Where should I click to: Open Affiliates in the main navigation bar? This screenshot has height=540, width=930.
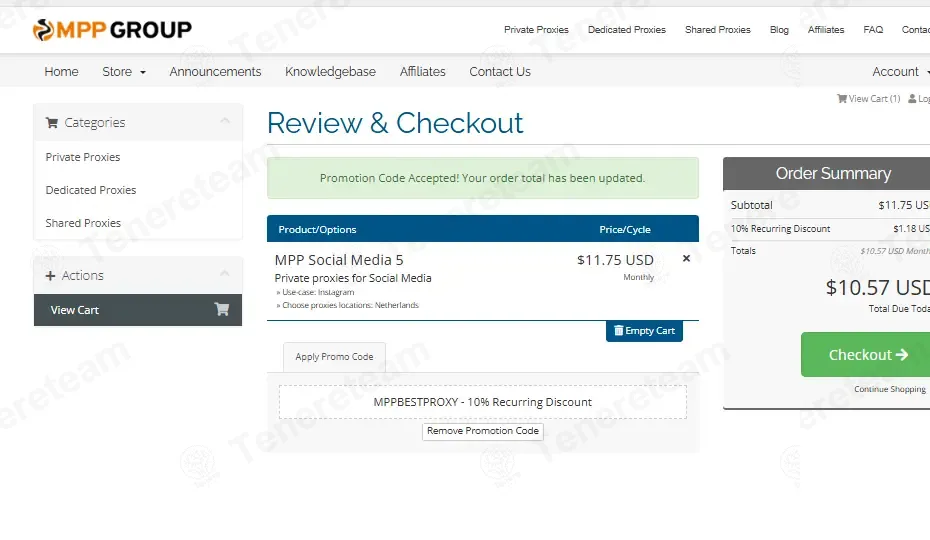[422, 72]
